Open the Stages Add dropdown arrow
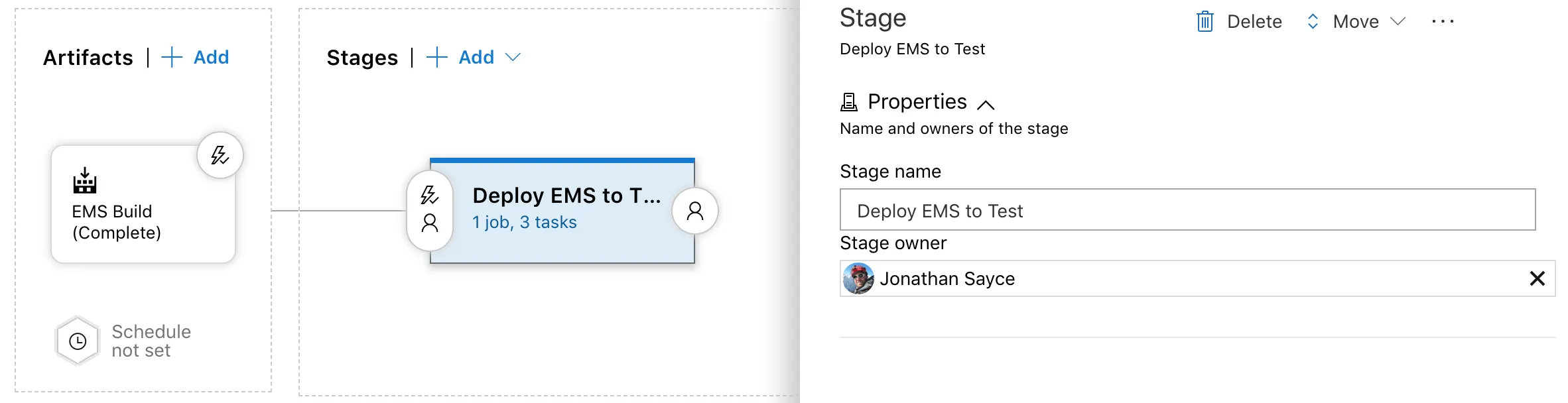 point(513,58)
